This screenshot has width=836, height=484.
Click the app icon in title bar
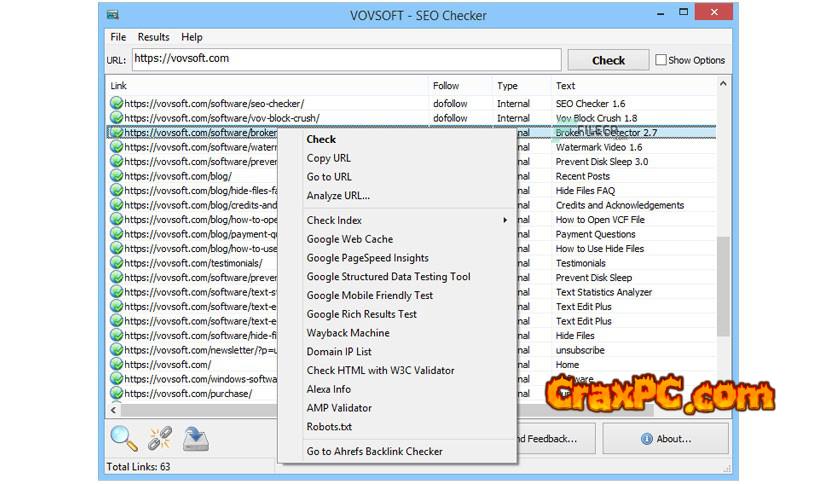point(112,14)
